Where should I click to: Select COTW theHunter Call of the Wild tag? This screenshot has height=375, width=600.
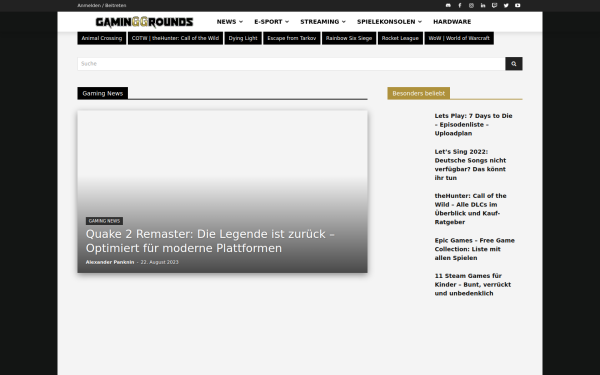175,38
